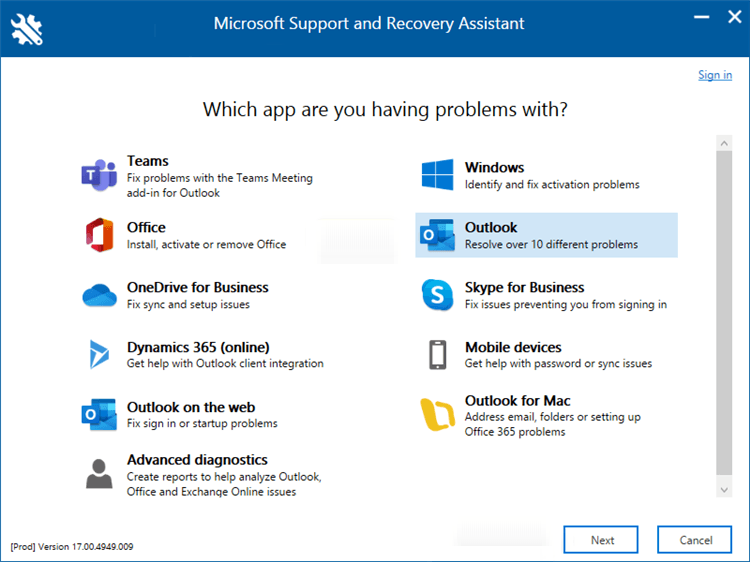
Task: Choose the Mobile devices title
Action: tap(513, 347)
